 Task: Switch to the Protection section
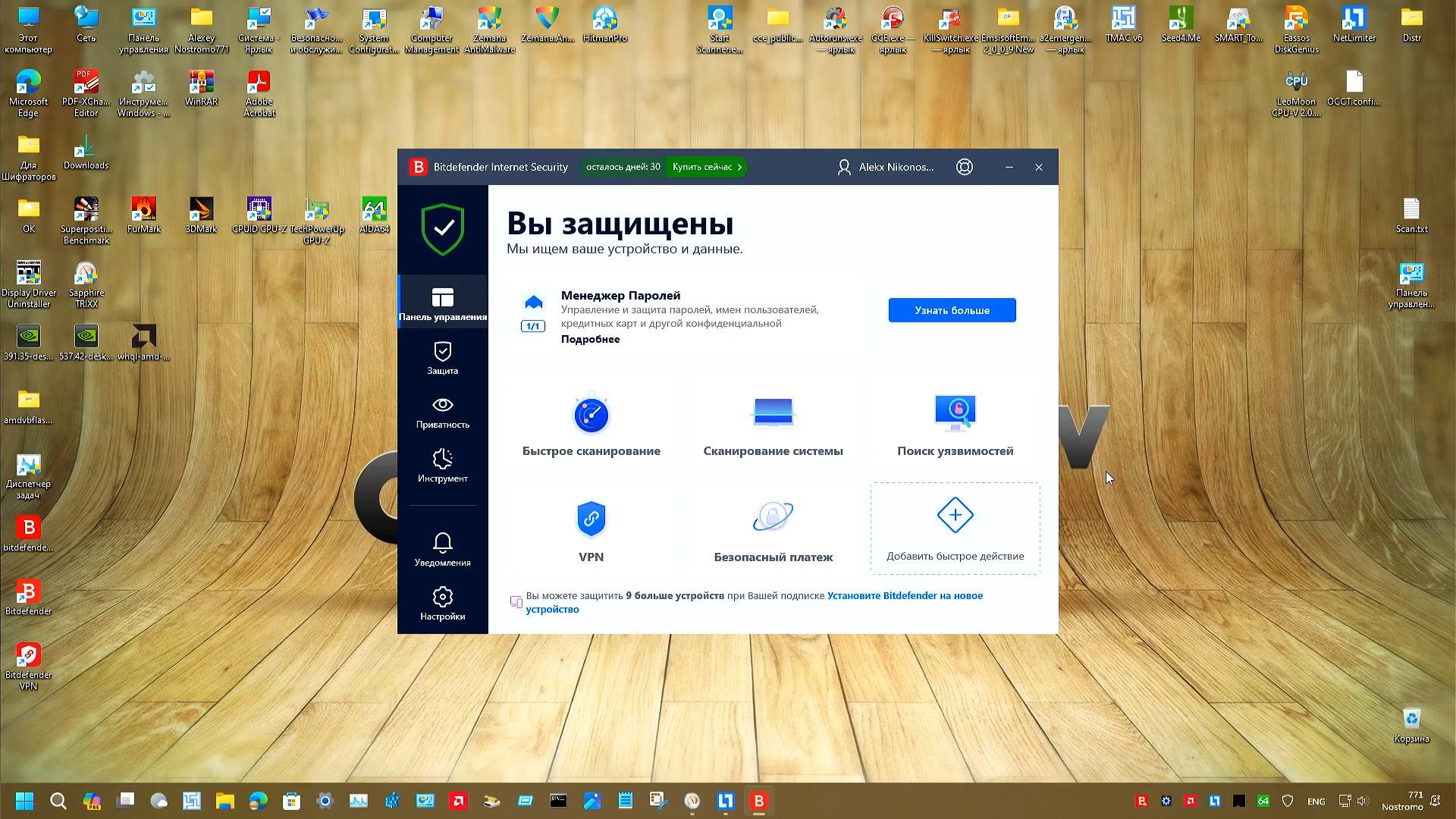442,358
